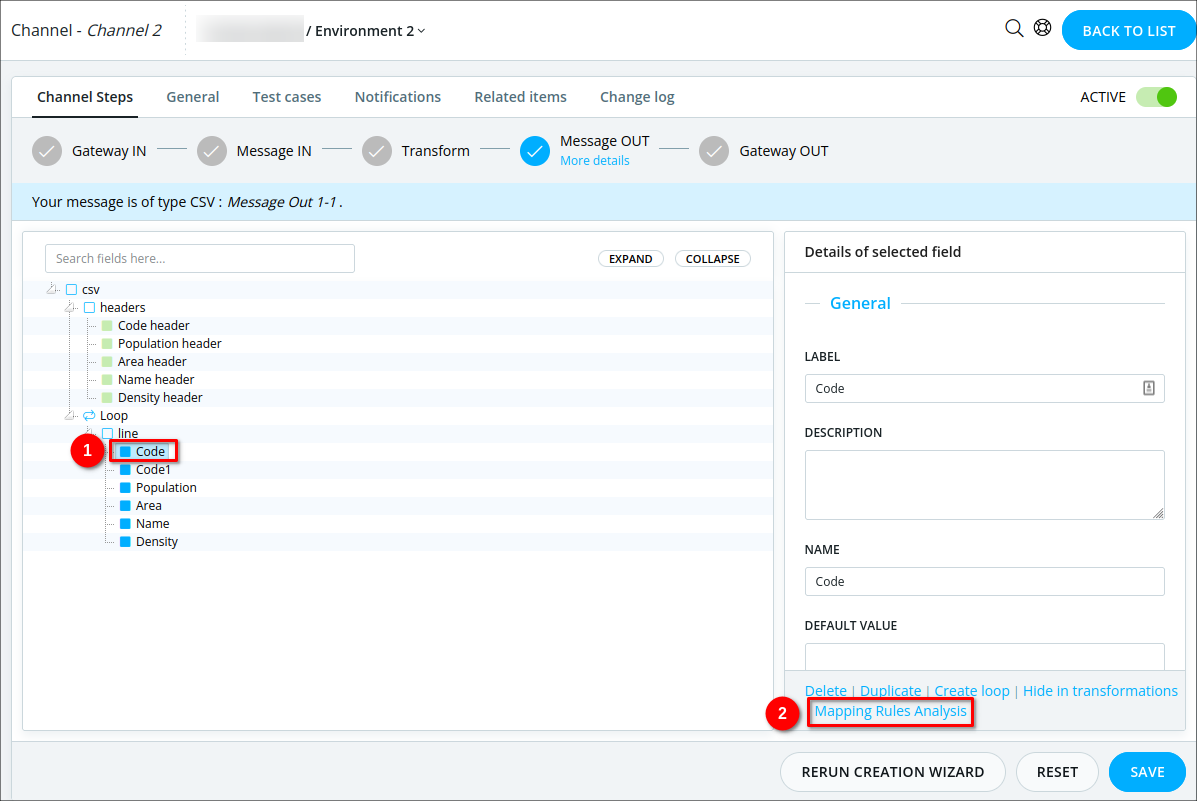Switch to the Channel Steps tab
This screenshot has height=801, width=1197.
(x=85, y=97)
